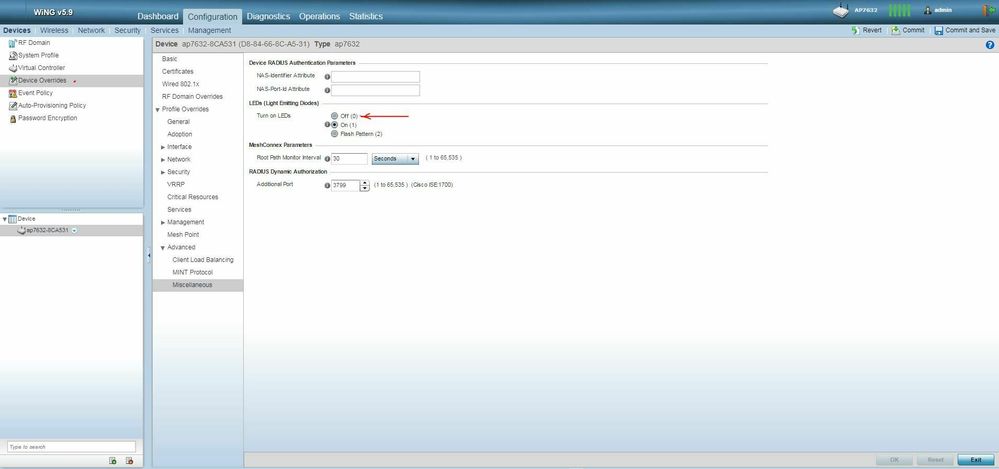999x469 pixels.
Task: Open the Wireless sub-menu
Action: pyautogui.click(x=54, y=30)
